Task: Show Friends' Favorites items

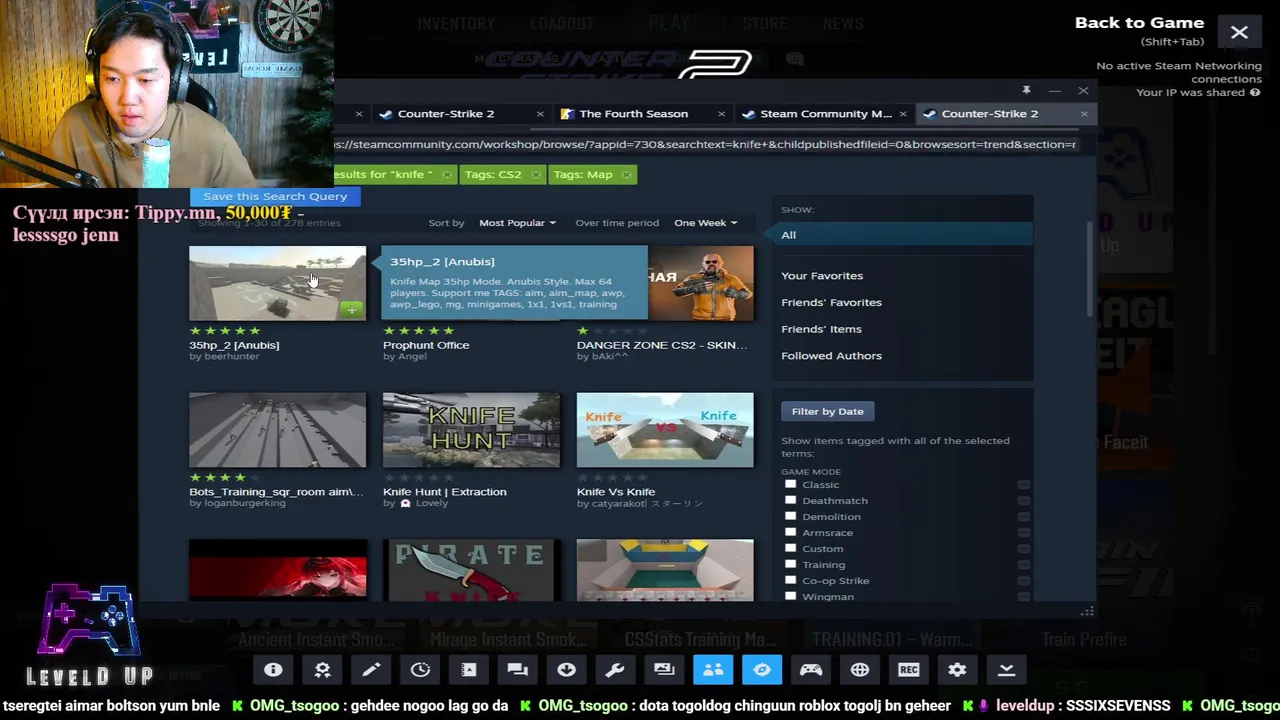Action: click(x=831, y=302)
